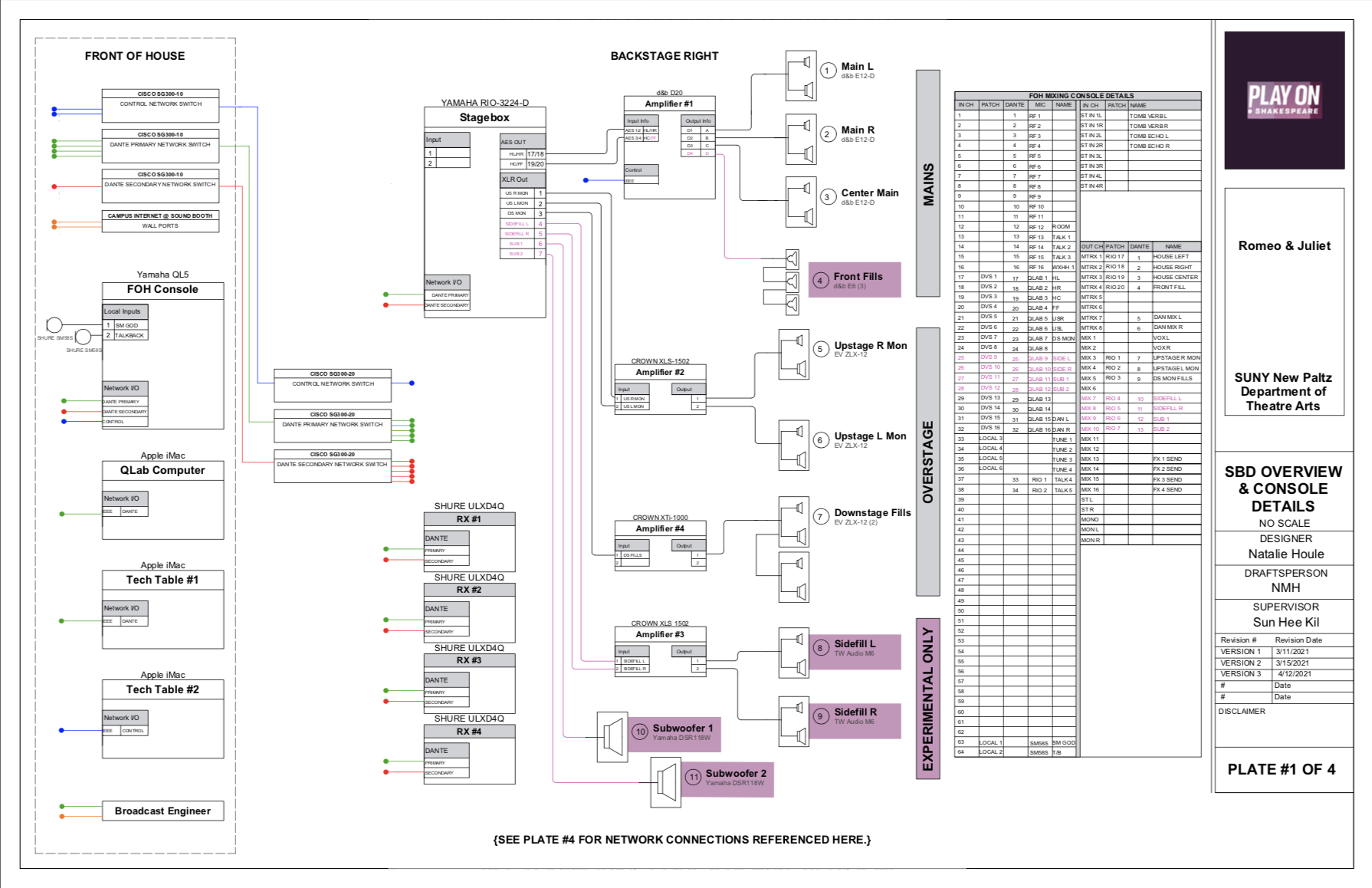Select the Broadcast Engineer box
Image resolution: width=1372 pixels, height=888 pixels.
point(162,811)
